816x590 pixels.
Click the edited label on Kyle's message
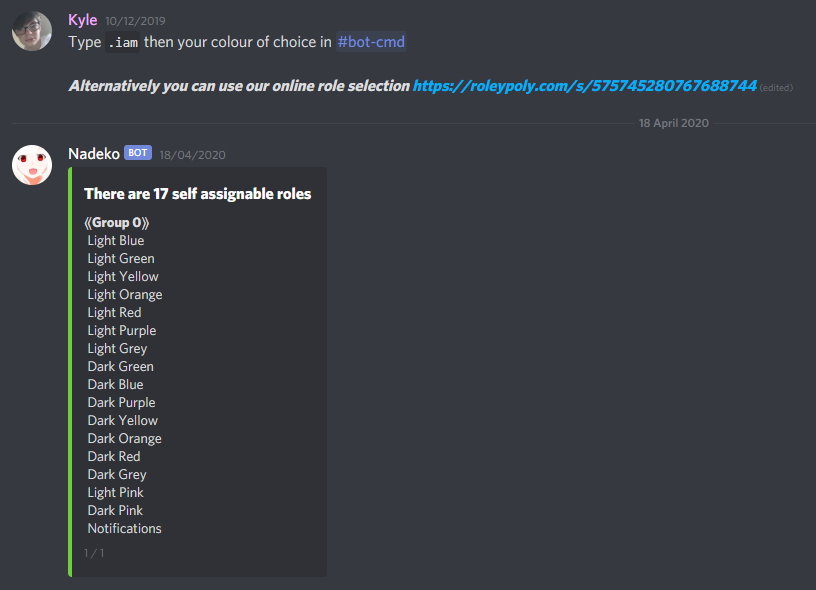776,88
